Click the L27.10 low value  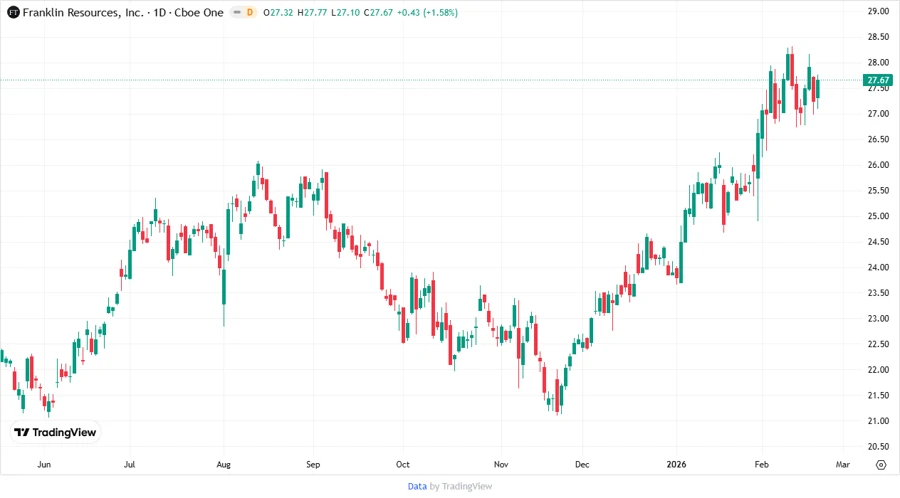coord(346,12)
